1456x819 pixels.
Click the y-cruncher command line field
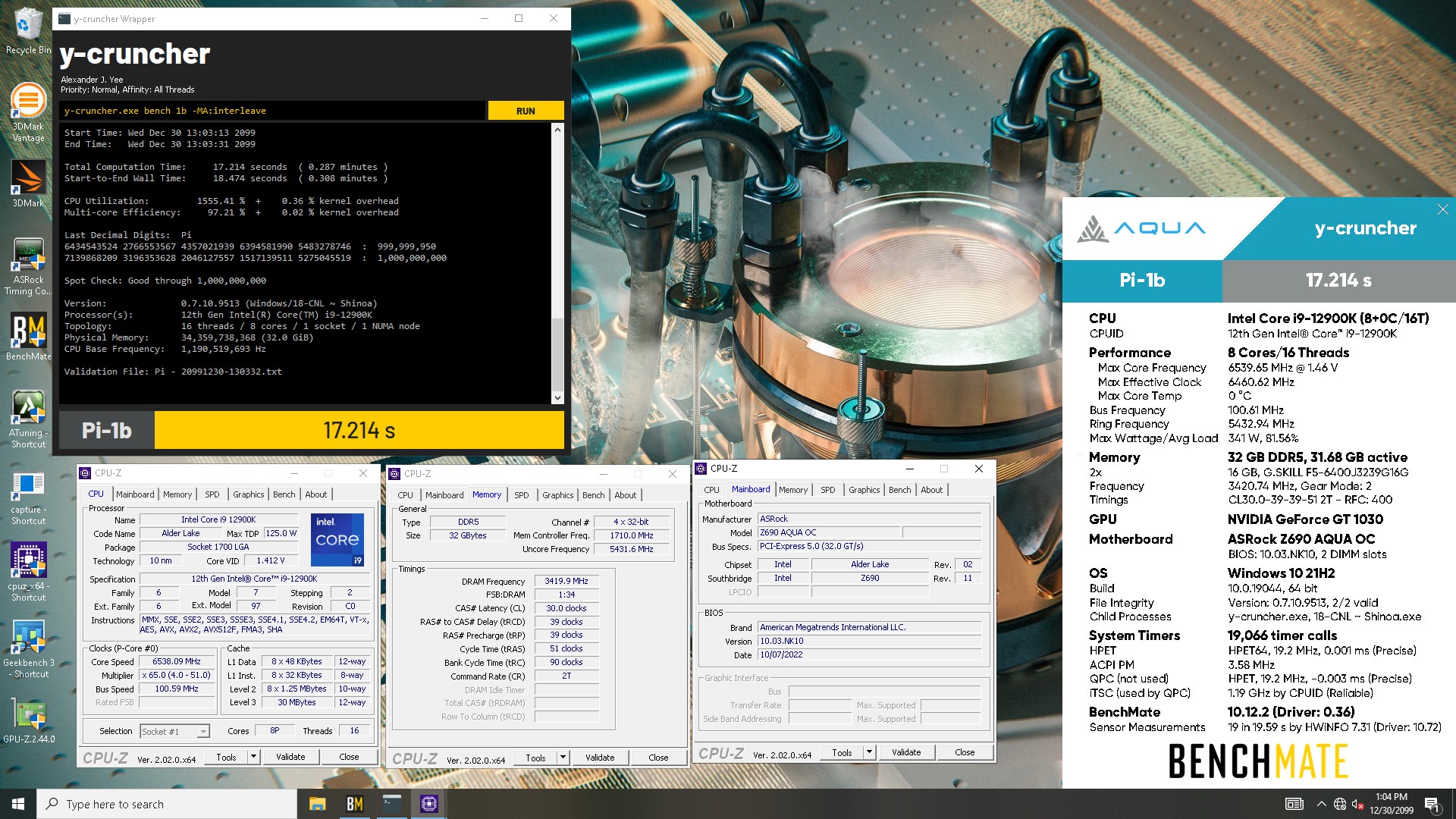pyautogui.click(x=272, y=111)
